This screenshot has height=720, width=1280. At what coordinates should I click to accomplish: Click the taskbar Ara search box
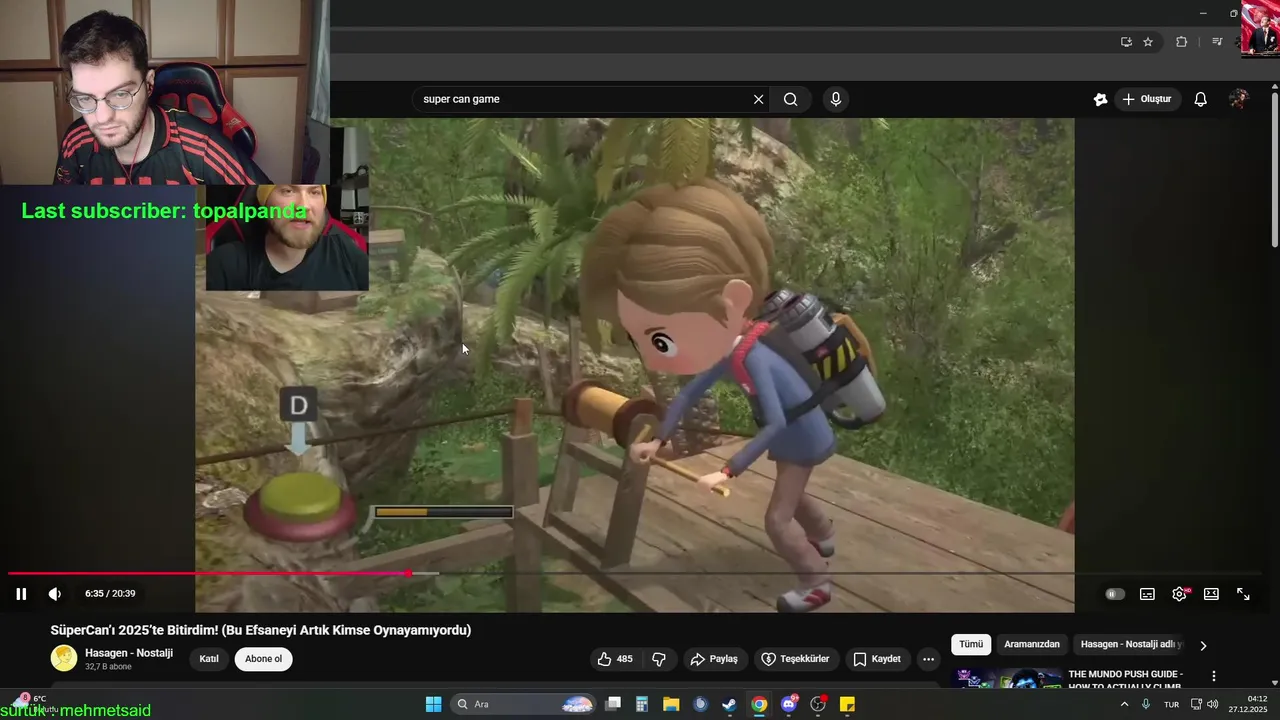coord(524,704)
